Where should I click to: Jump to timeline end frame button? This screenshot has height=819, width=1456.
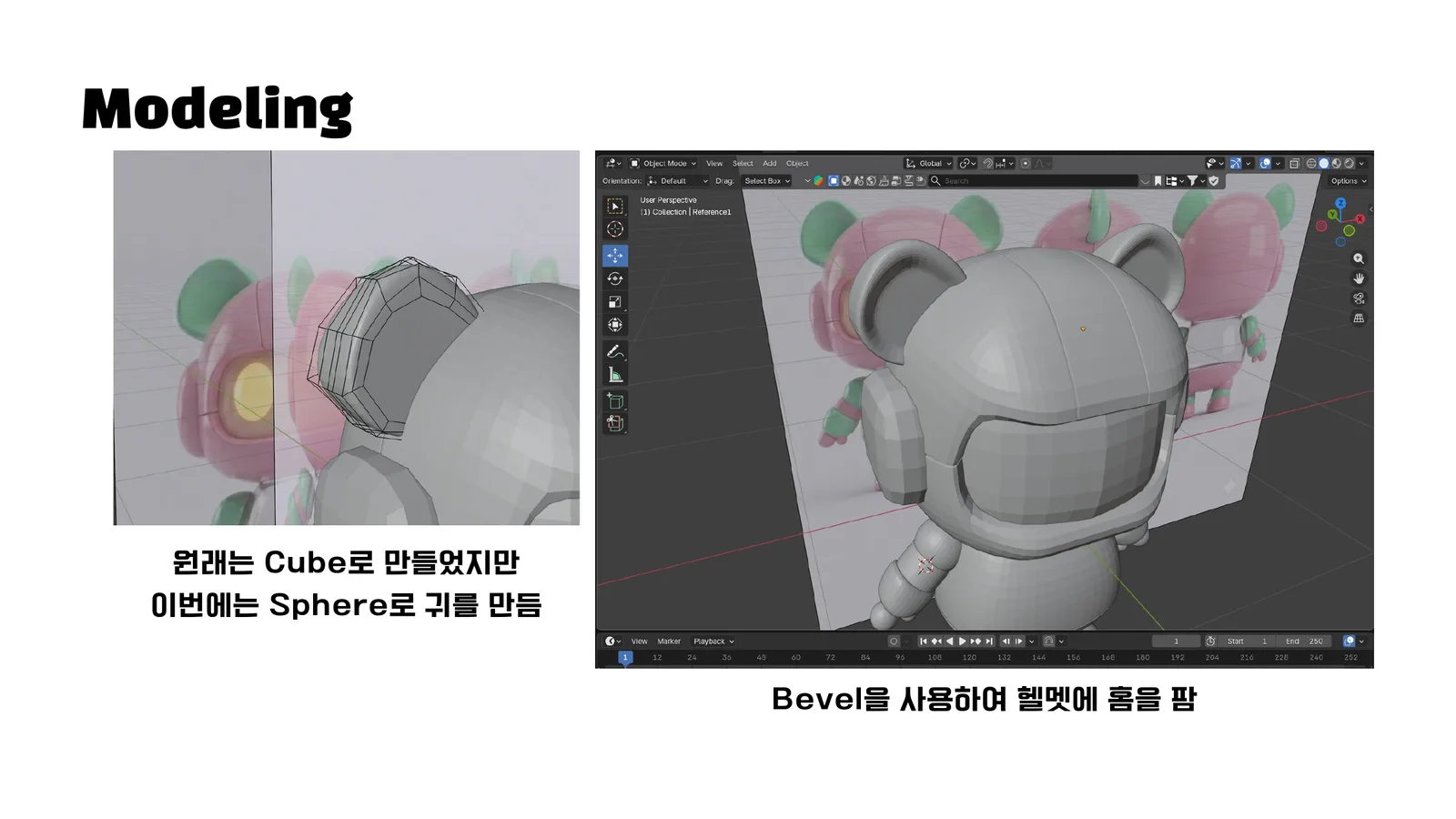[989, 642]
